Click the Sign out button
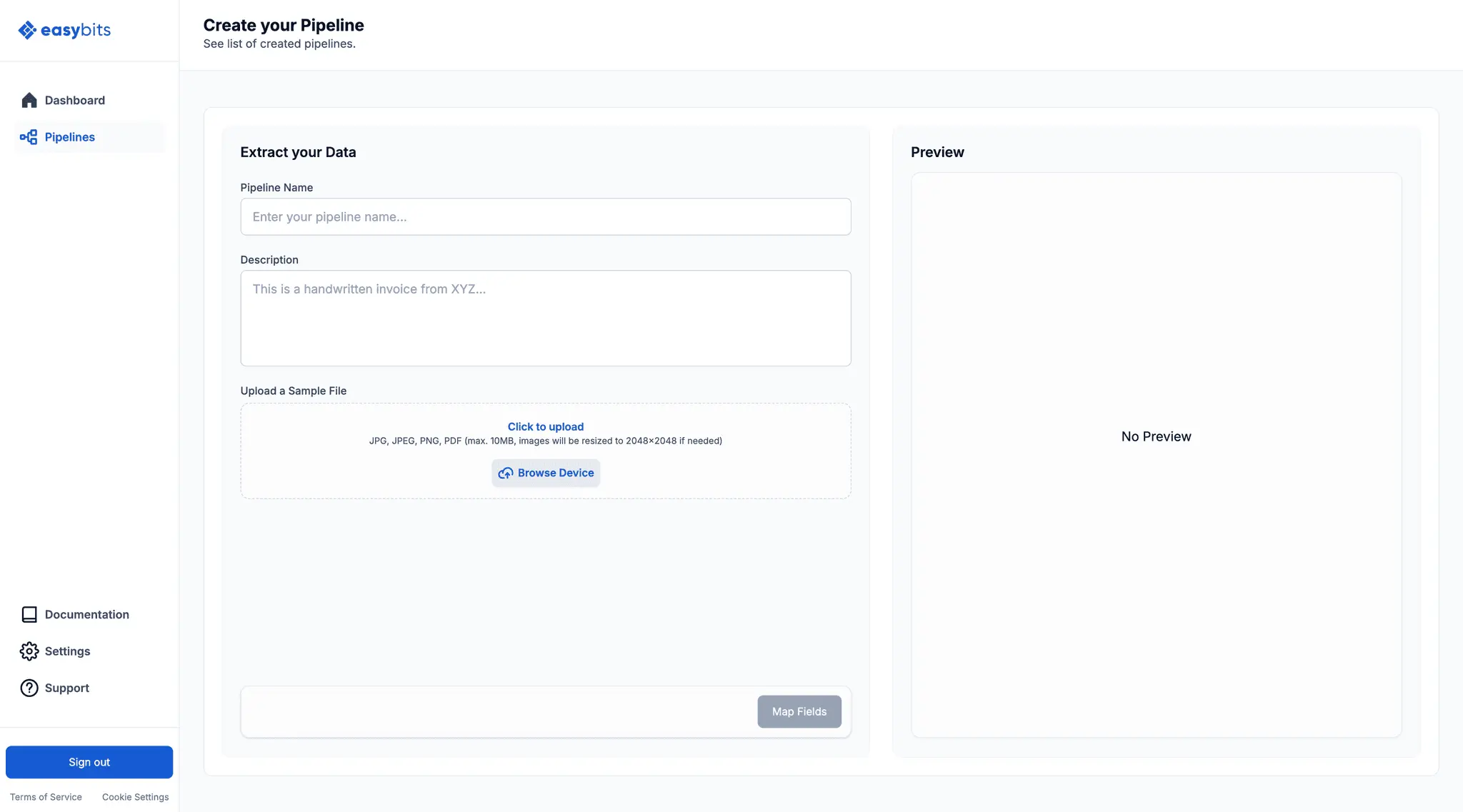Image resolution: width=1463 pixels, height=812 pixels. 89,762
